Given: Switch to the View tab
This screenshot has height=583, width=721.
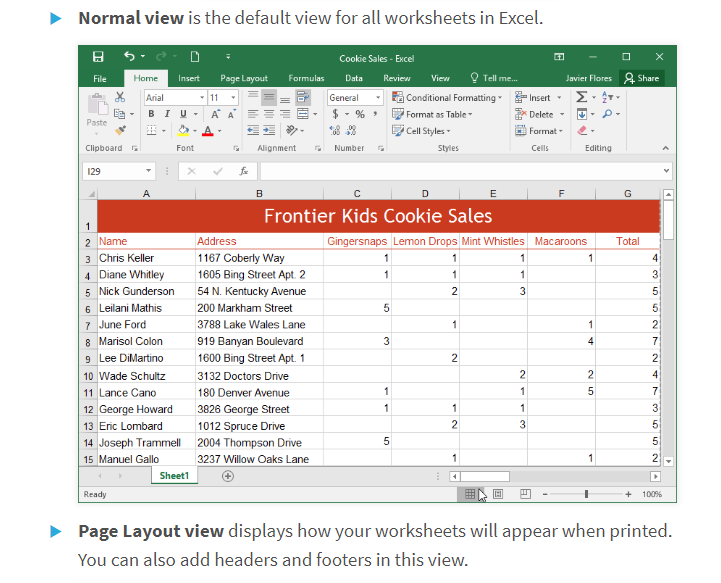Looking at the screenshot, I should [440, 78].
